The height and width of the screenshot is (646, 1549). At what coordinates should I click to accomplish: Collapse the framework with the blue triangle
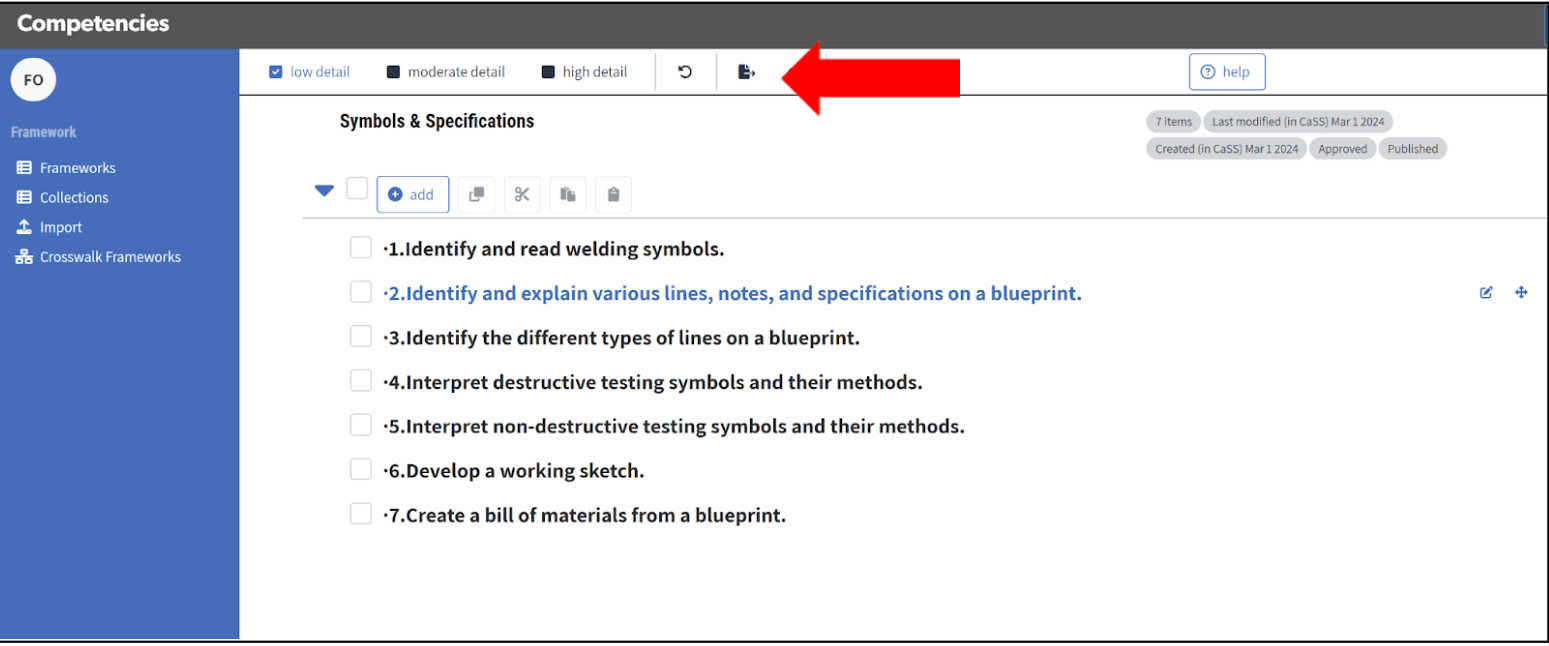[x=324, y=190]
